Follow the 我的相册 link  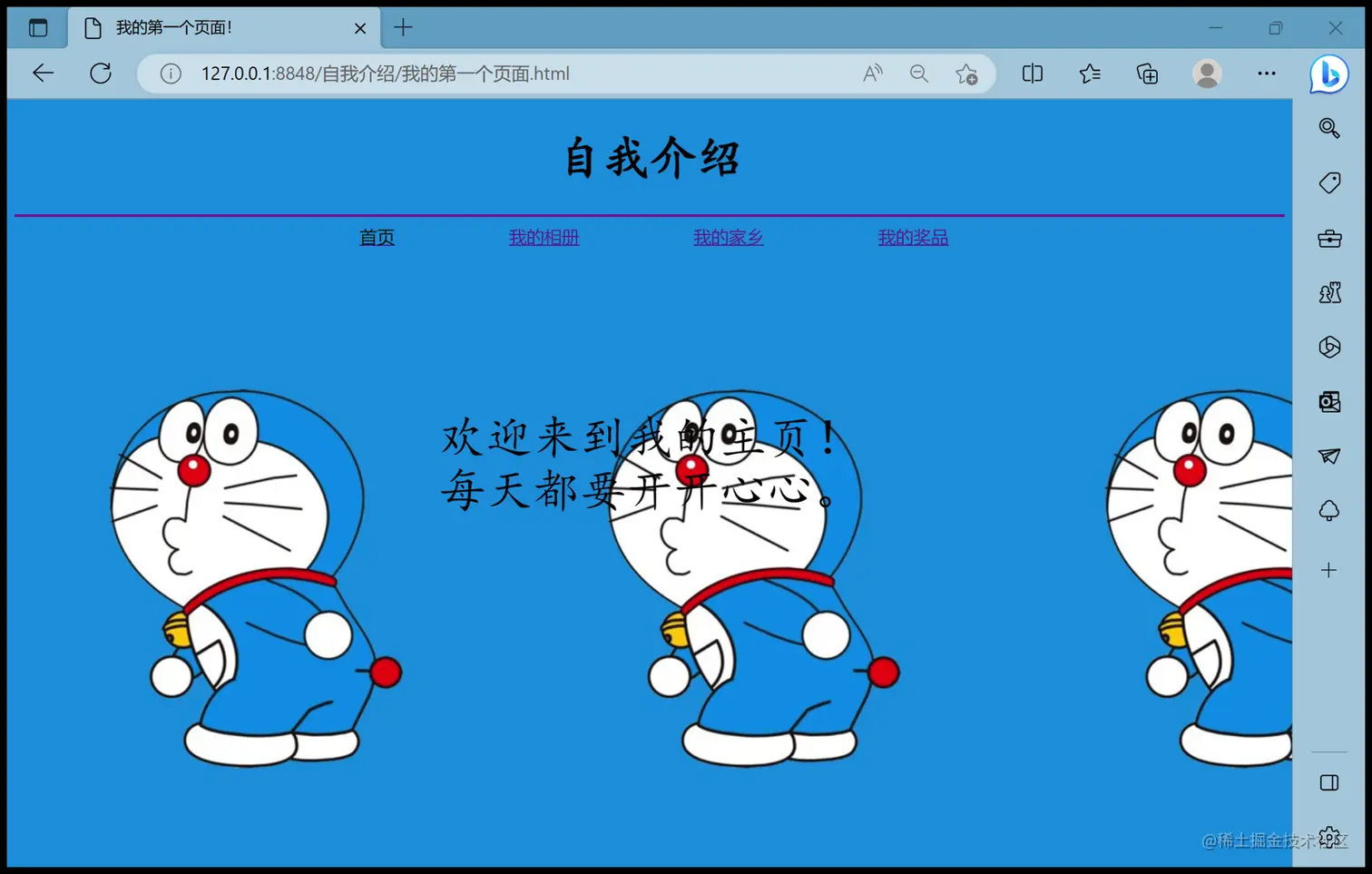pyautogui.click(x=544, y=237)
